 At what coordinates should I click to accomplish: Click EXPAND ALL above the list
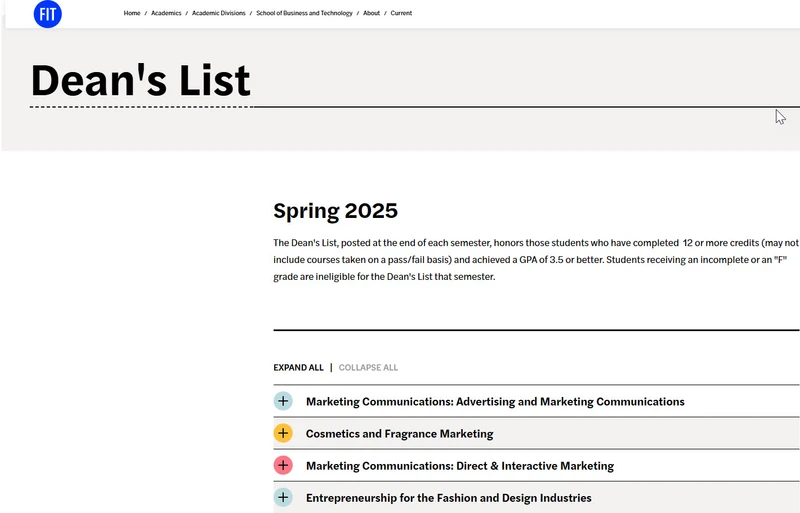298,368
